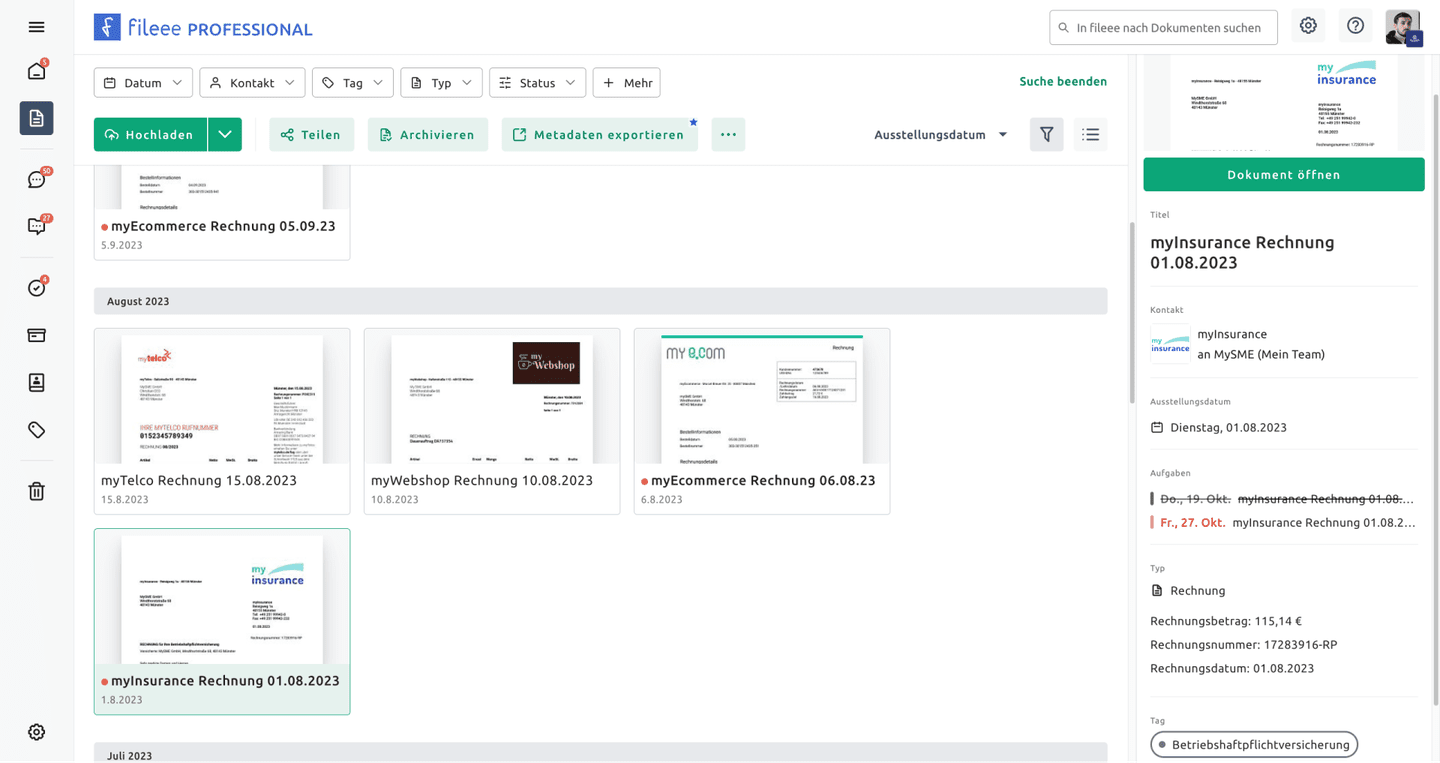Open the trash bin
1440x763 pixels.
click(37, 491)
